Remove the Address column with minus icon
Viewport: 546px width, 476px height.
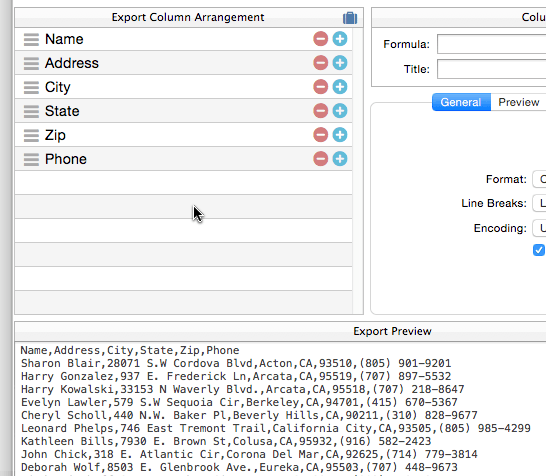coord(320,63)
